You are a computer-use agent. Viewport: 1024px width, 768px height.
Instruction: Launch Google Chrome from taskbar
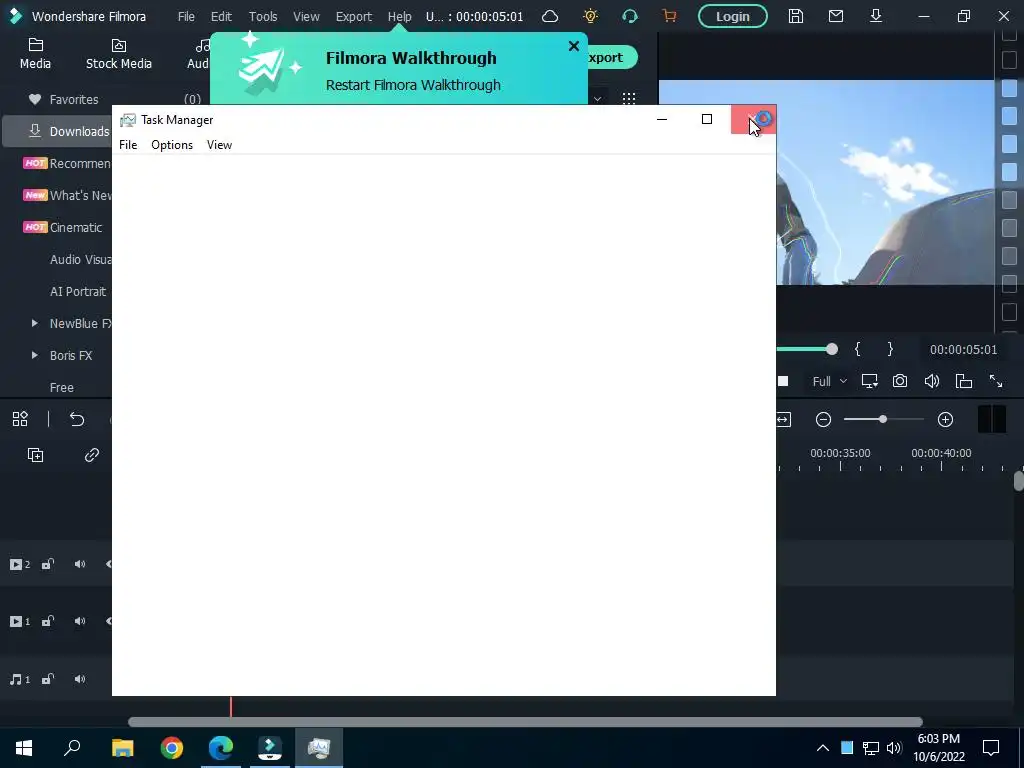click(x=172, y=748)
